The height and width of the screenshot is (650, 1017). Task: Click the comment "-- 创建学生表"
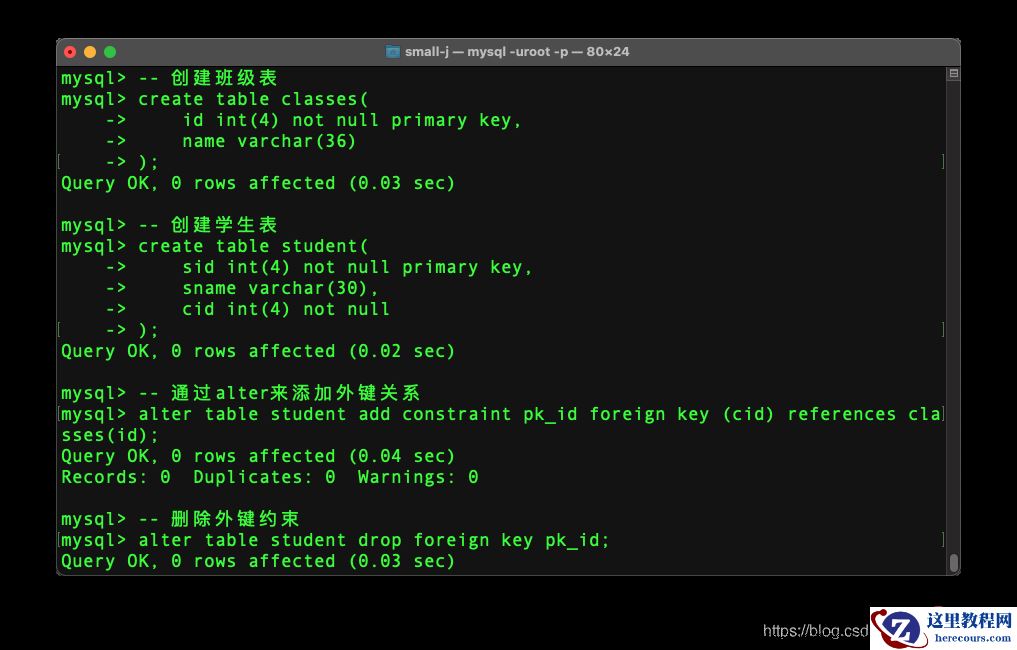pyautogui.click(x=208, y=225)
